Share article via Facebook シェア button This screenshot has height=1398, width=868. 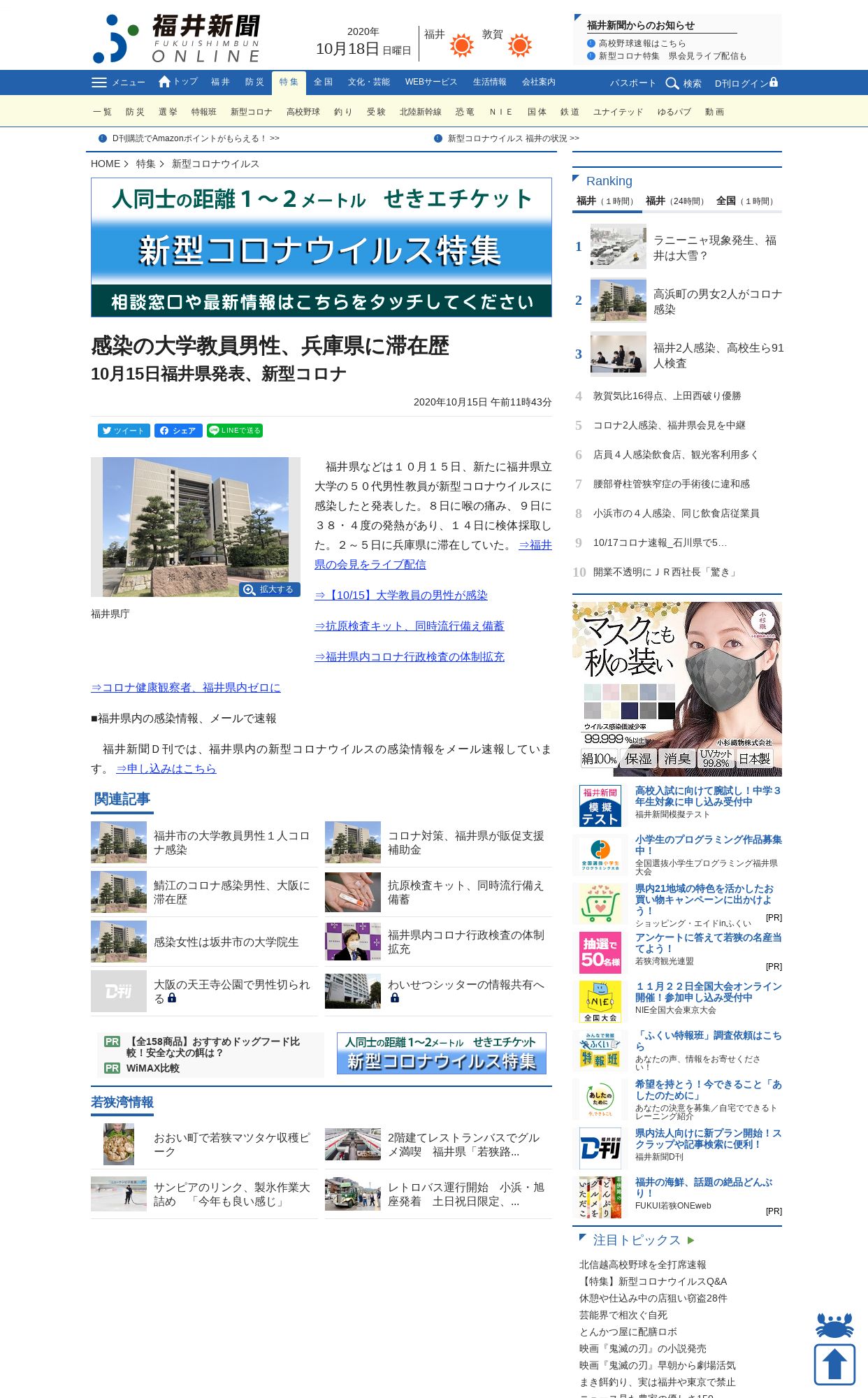click(x=178, y=431)
